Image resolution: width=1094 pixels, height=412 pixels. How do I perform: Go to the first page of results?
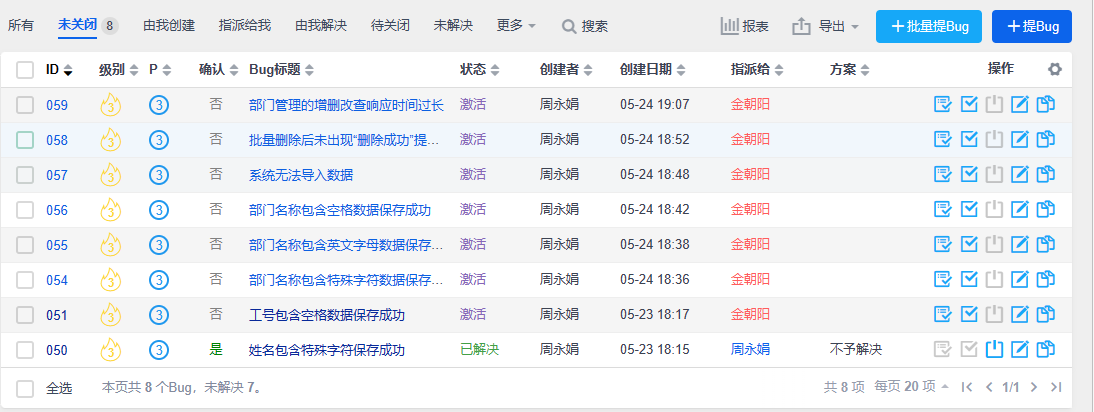click(966, 387)
